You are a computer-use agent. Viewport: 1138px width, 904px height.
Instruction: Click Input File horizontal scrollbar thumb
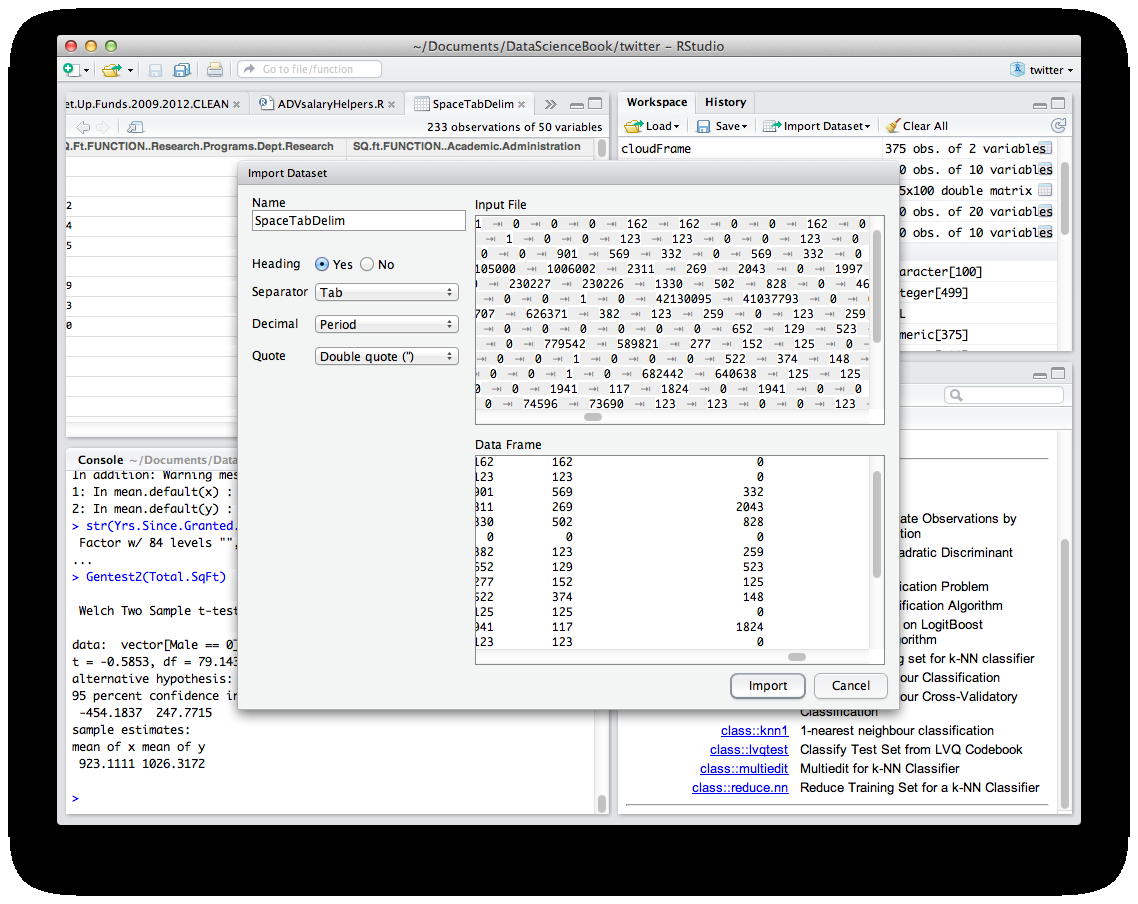click(593, 417)
